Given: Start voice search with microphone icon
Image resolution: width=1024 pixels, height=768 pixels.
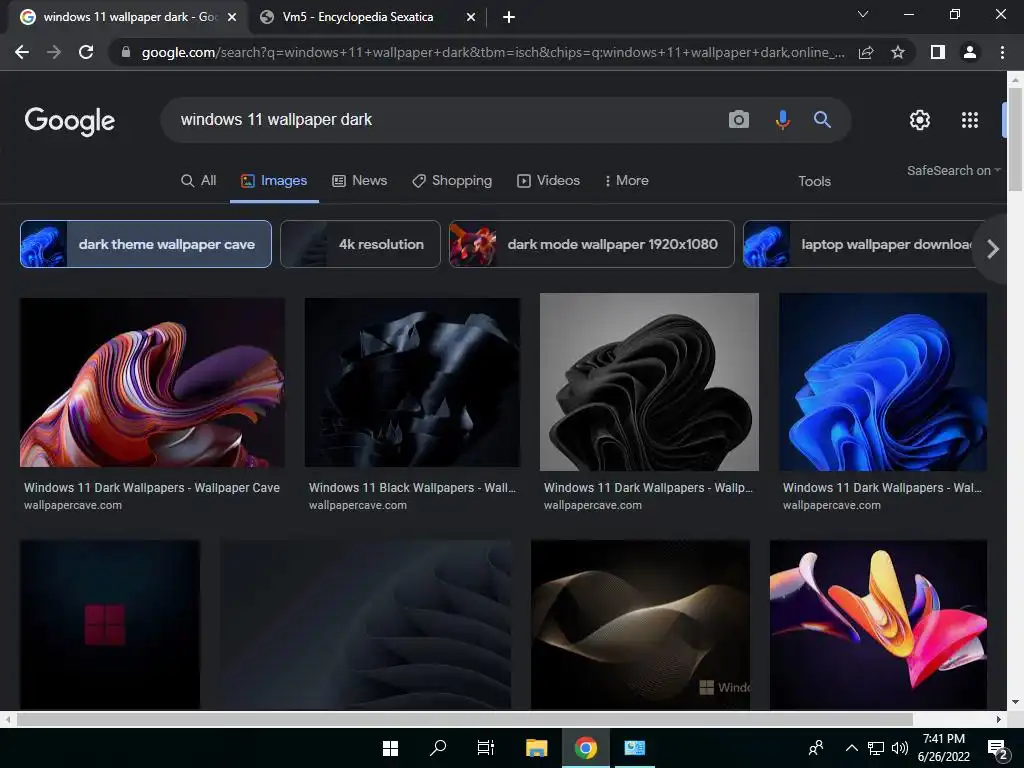Looking at the screenshot, I should click(782, 120).
